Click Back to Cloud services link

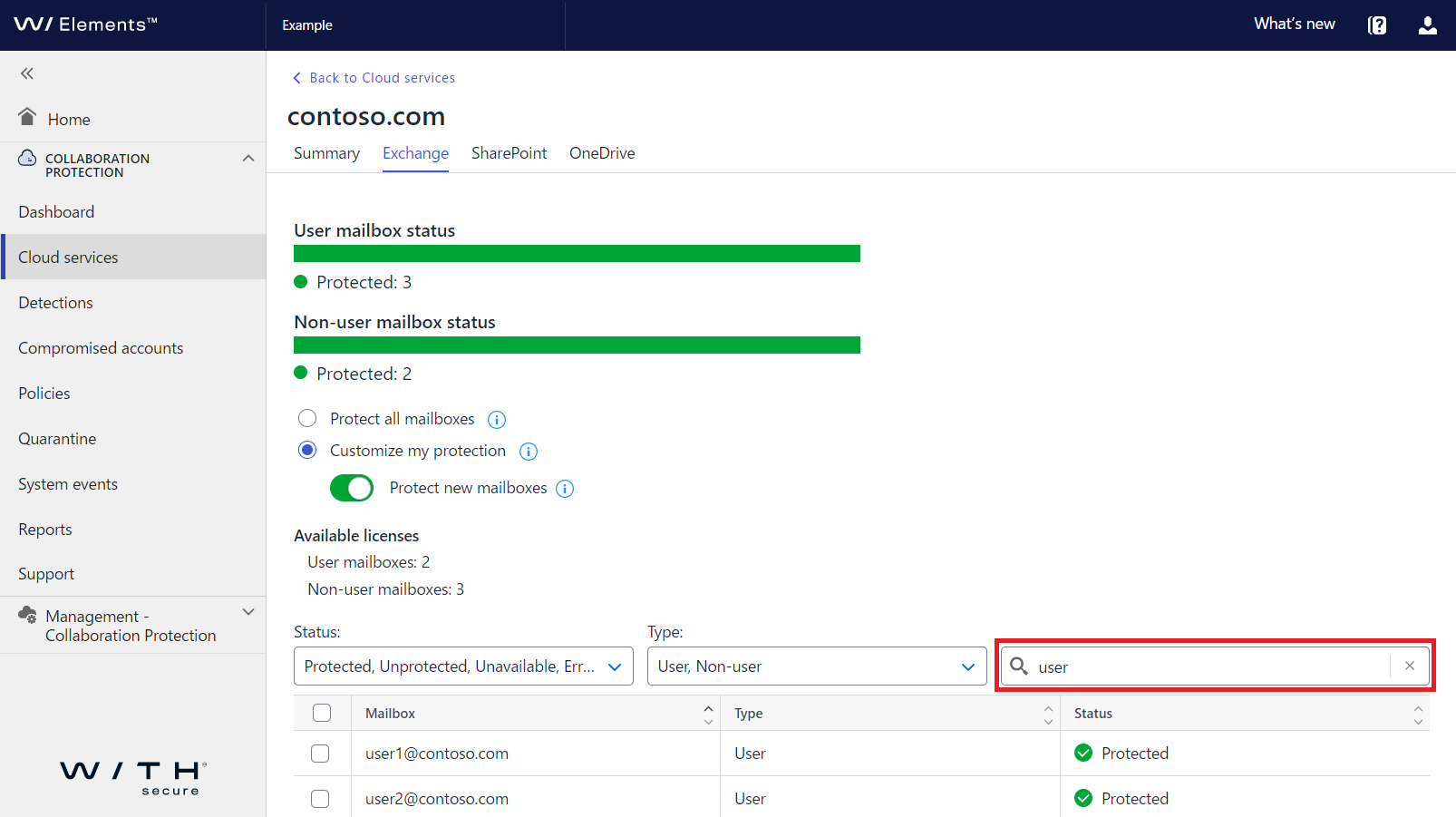pos(382,78)
